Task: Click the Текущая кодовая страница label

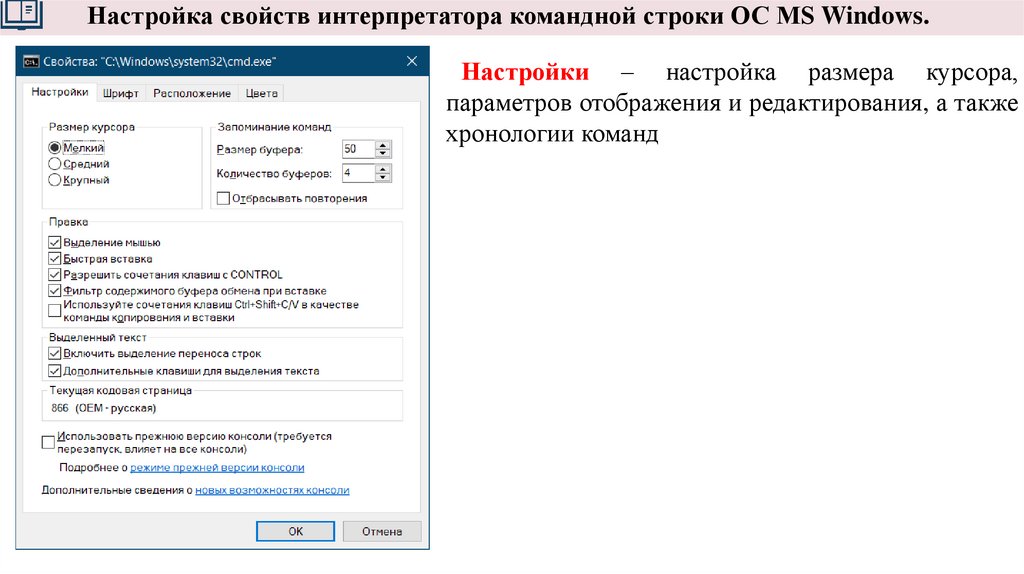Action: (x=121, y=391)
